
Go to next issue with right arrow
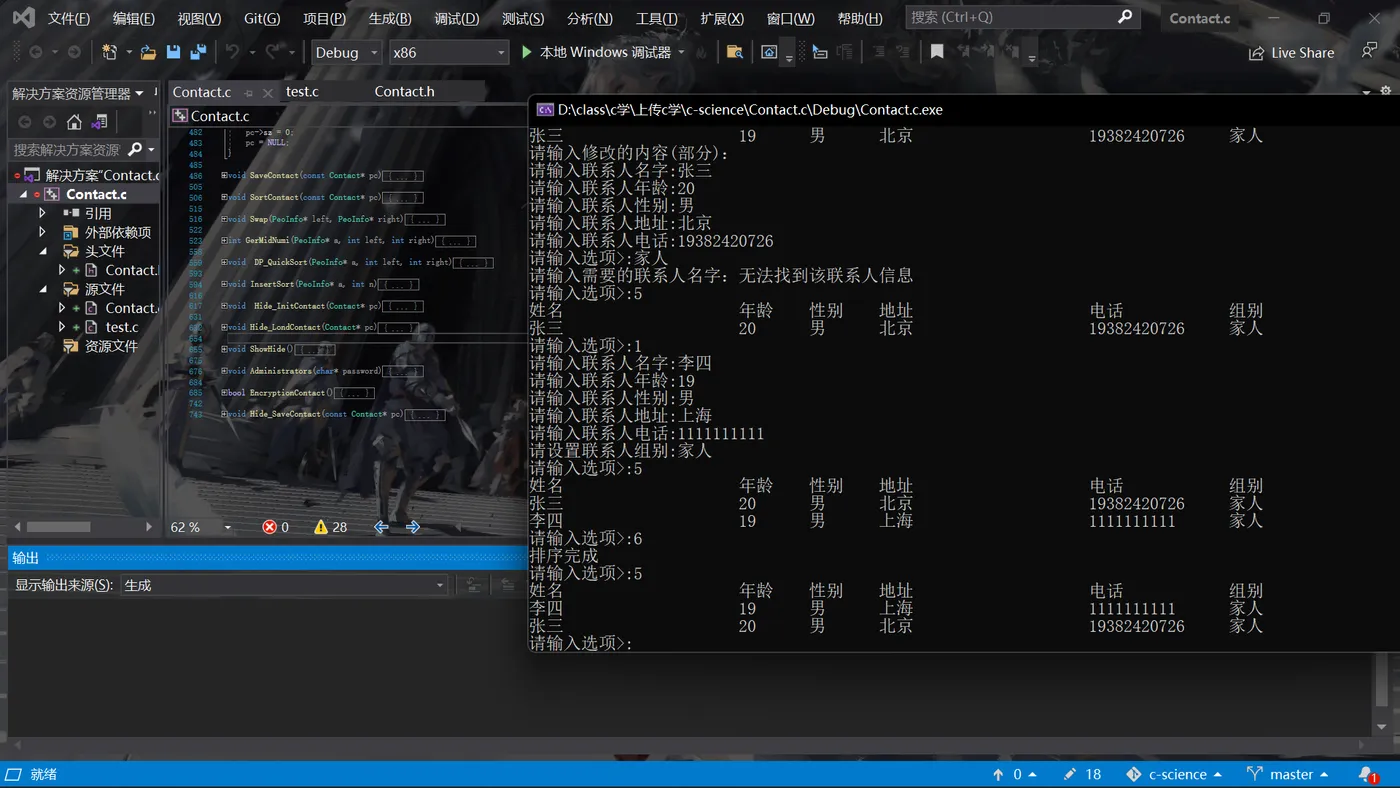tap(412, 527)
